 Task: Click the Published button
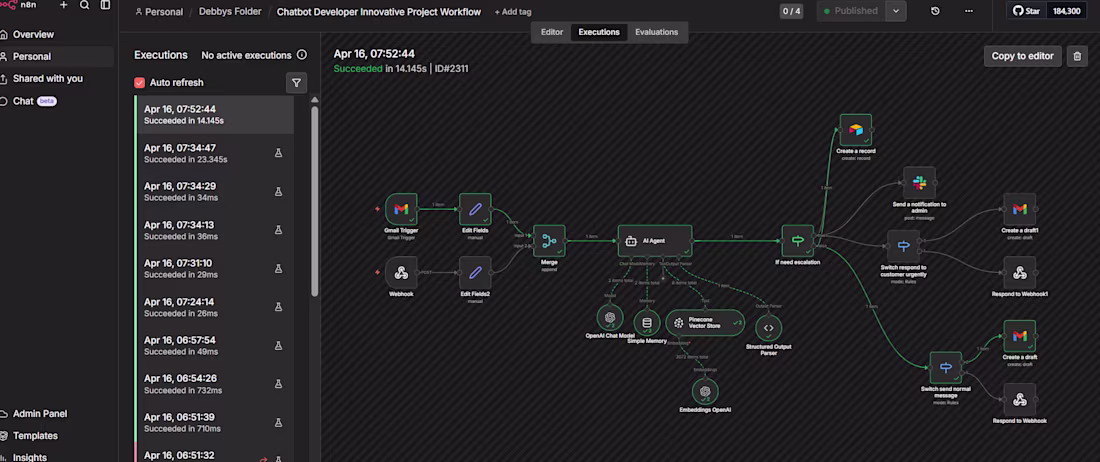pyautogui.click(x=851, y=11)
